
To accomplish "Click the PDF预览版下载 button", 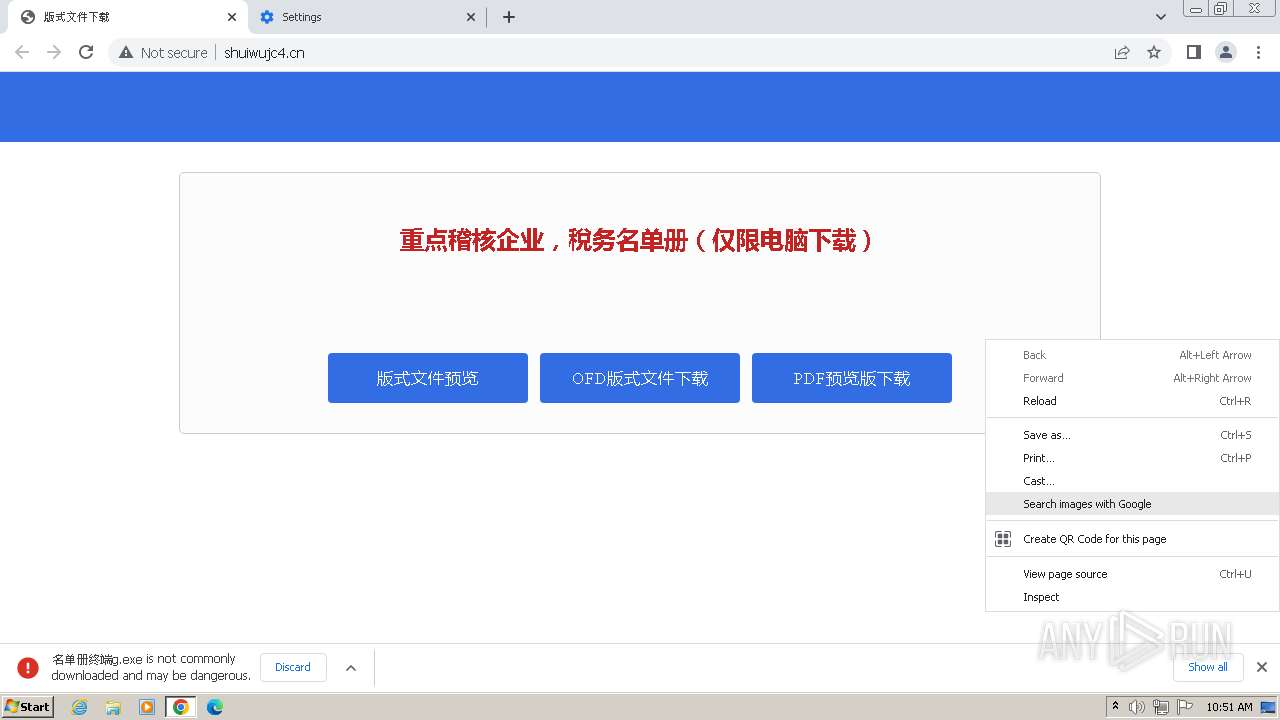I will 852,378.
